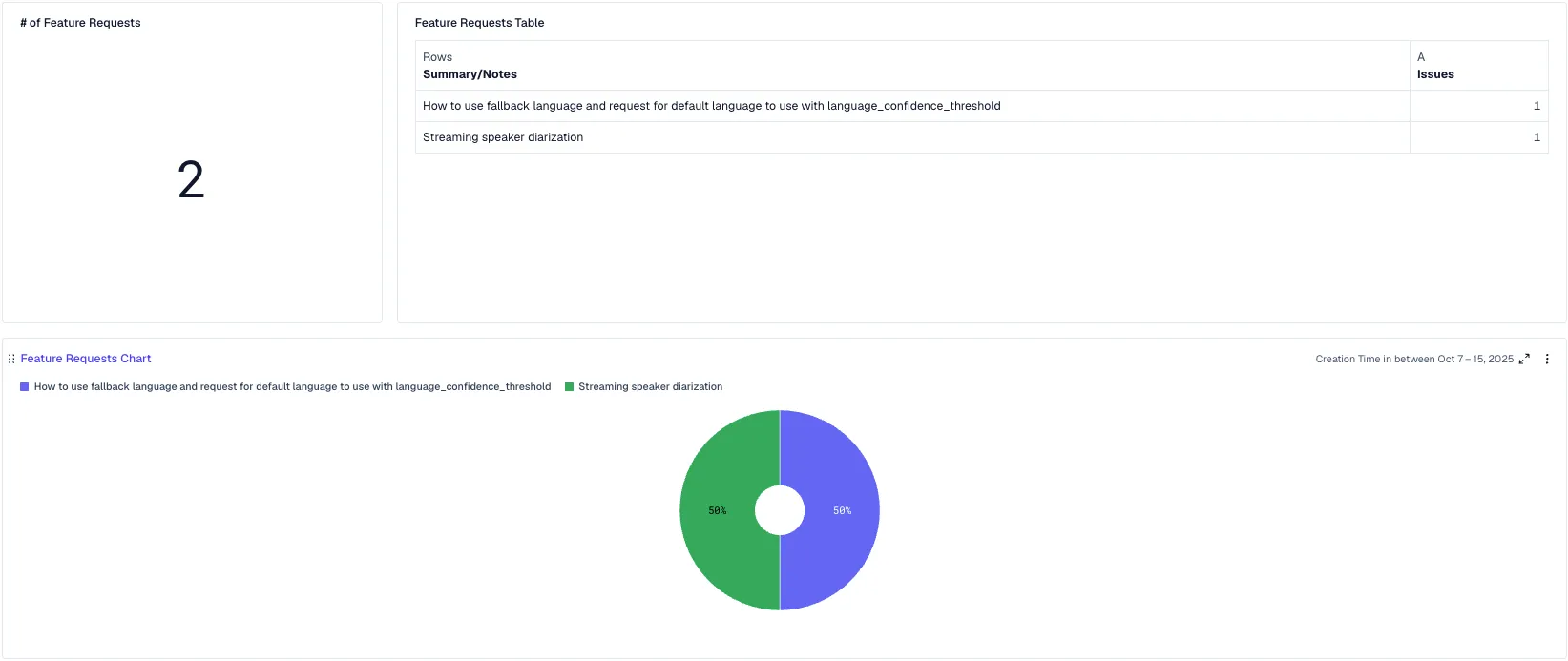
Task: Click the '# of Feature Requests' card title
Action: pos(80,23)
